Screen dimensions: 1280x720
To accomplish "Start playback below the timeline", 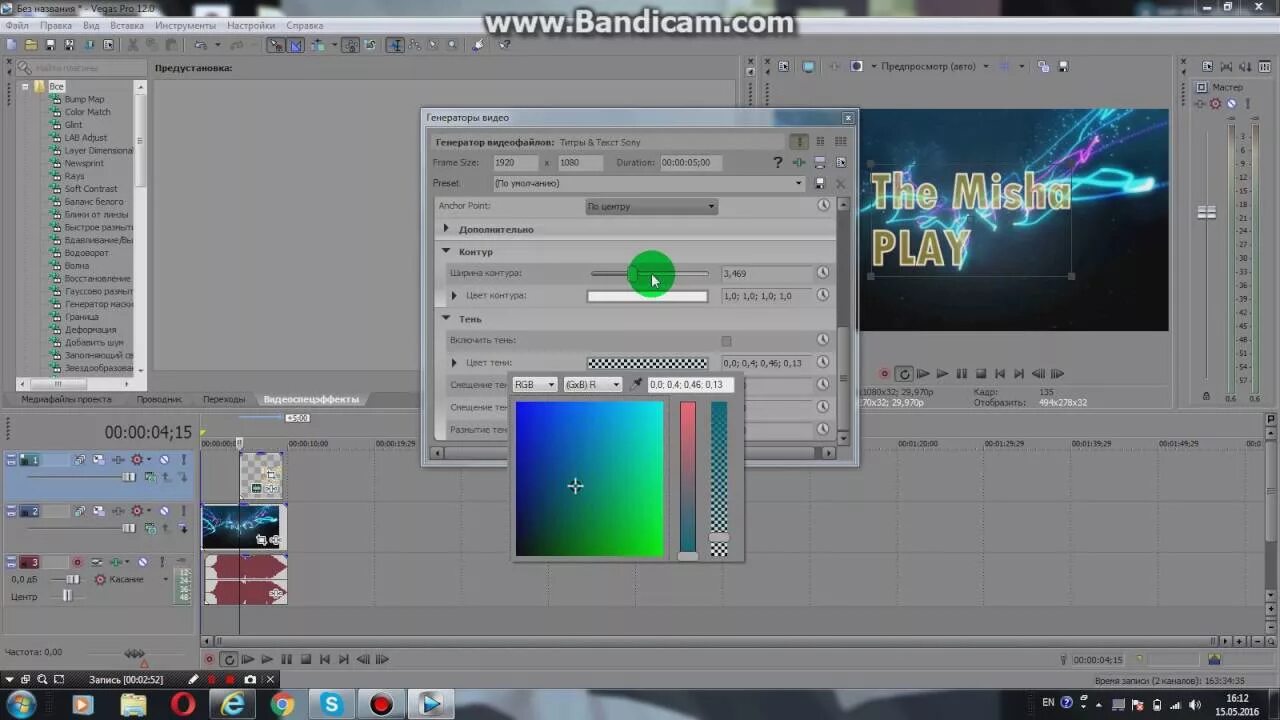I will click(x=267, y=659).
